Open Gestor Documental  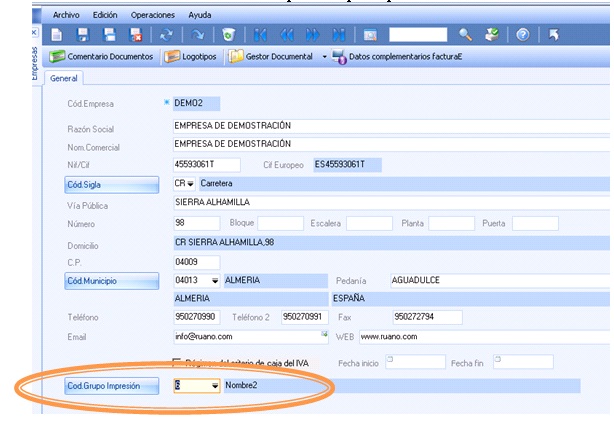271,57
